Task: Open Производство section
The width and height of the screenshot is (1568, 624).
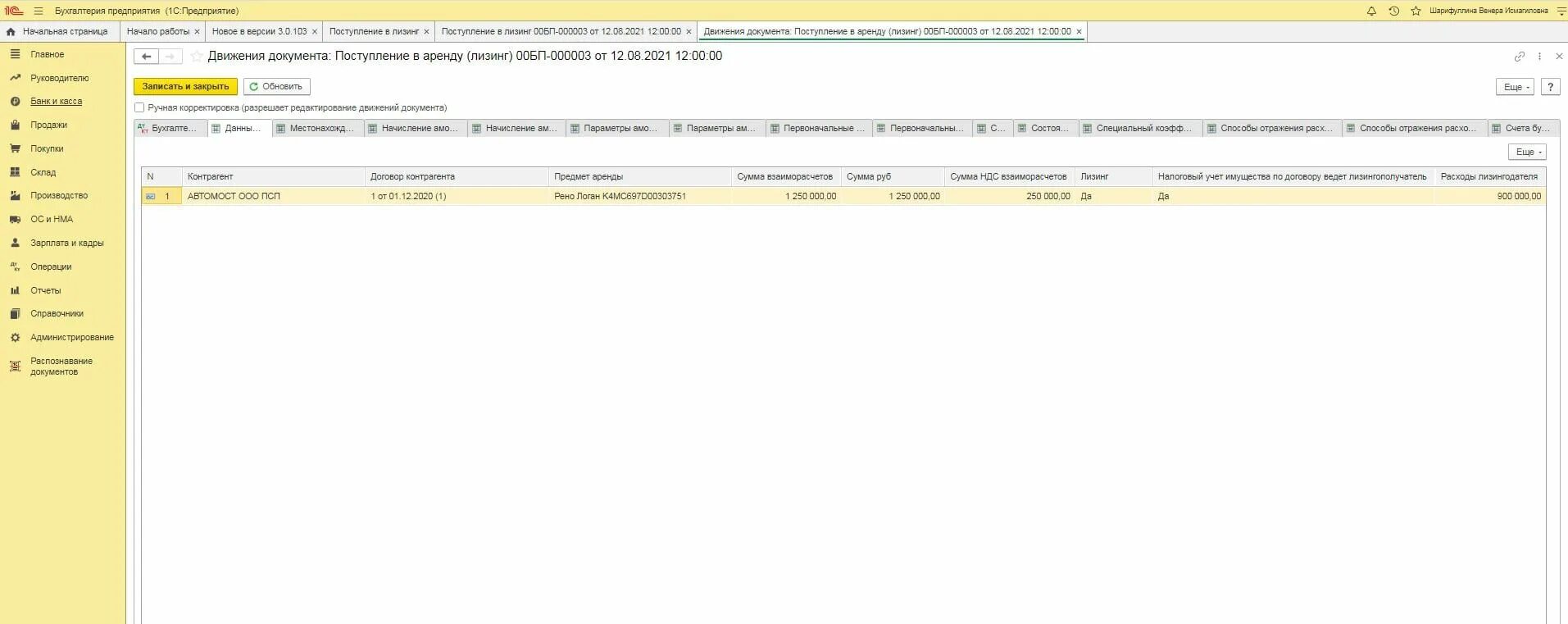Action: click(x=58, y=195)
